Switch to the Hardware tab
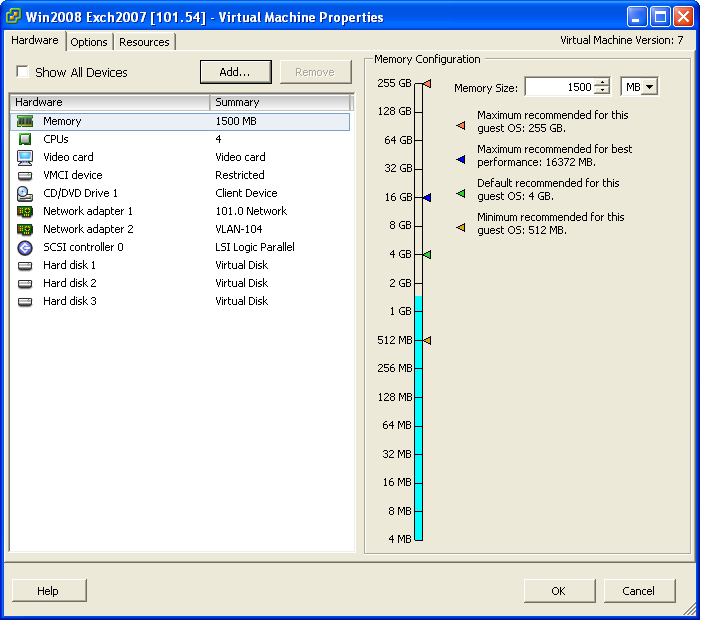The width and height of the screenshot is (701, 621). point(34,40)
